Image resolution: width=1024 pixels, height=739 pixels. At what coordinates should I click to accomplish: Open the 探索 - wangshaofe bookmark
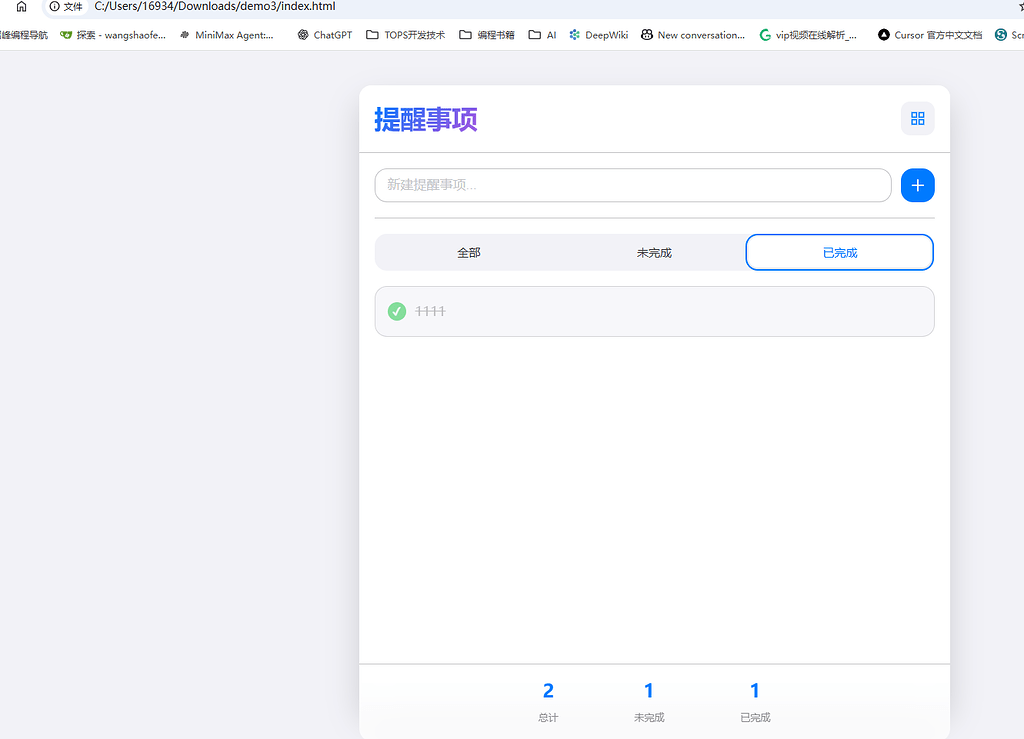point(113,35)
